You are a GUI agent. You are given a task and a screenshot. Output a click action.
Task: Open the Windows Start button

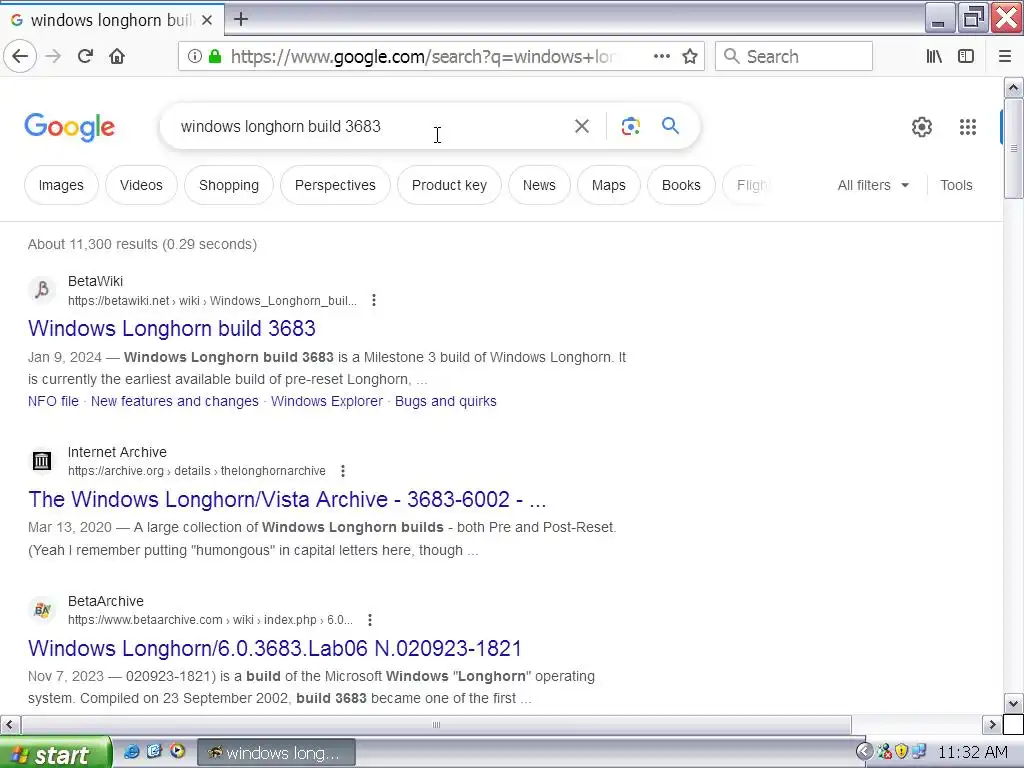point(56,754)
